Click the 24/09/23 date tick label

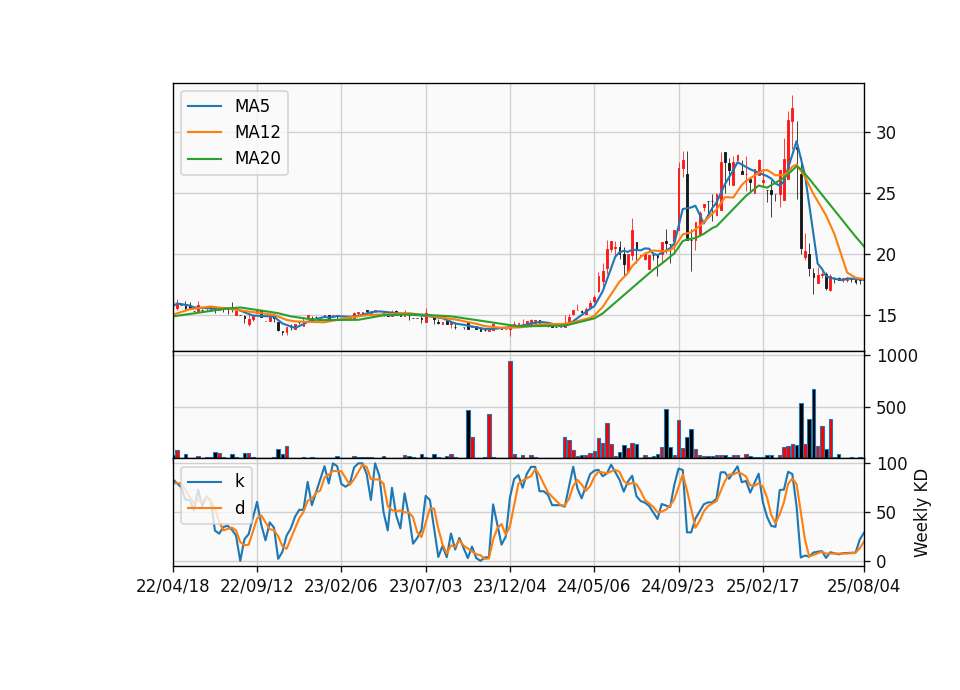(678, 586)
